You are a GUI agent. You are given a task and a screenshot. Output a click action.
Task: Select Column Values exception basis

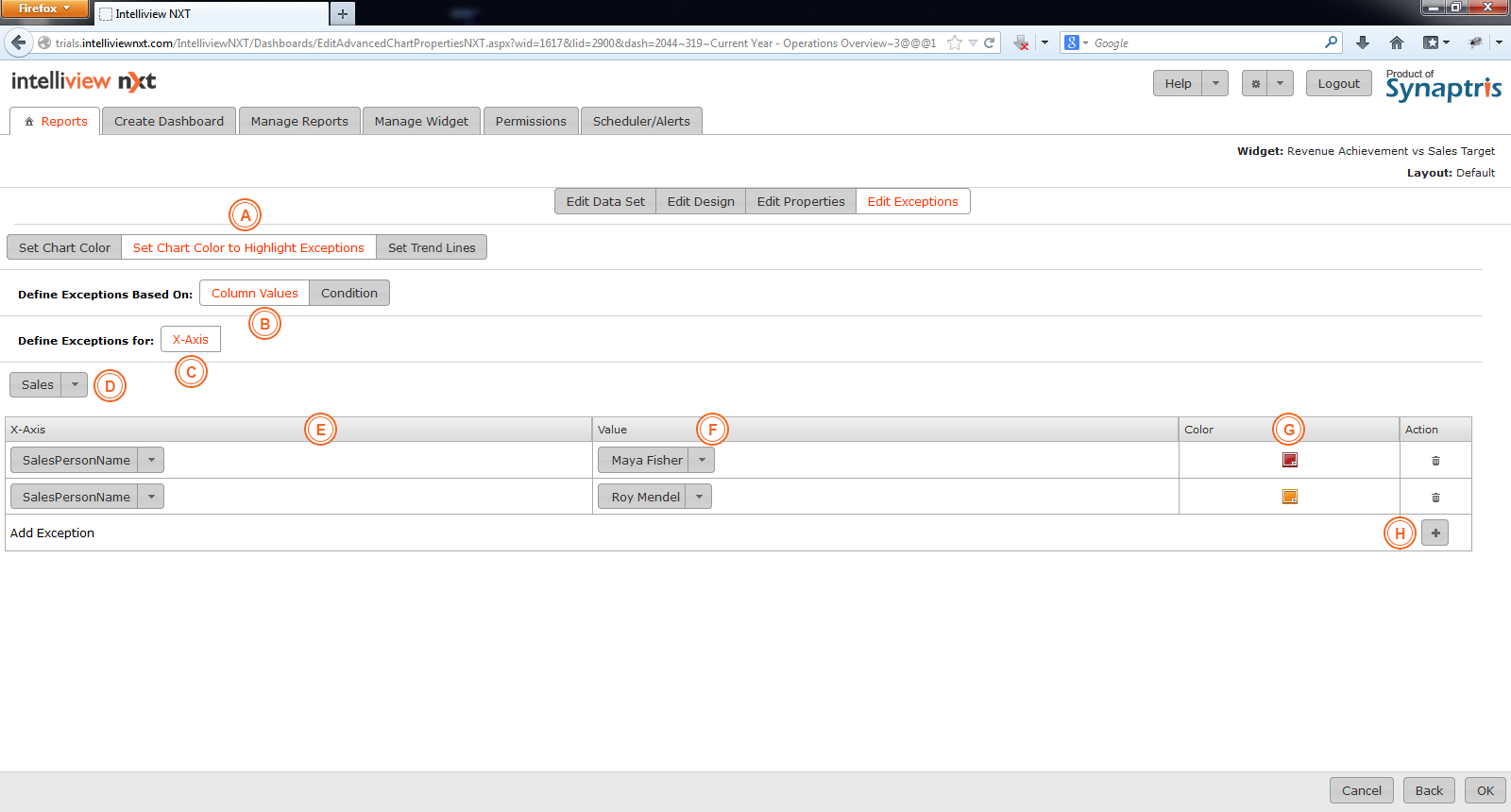point(254,294)
